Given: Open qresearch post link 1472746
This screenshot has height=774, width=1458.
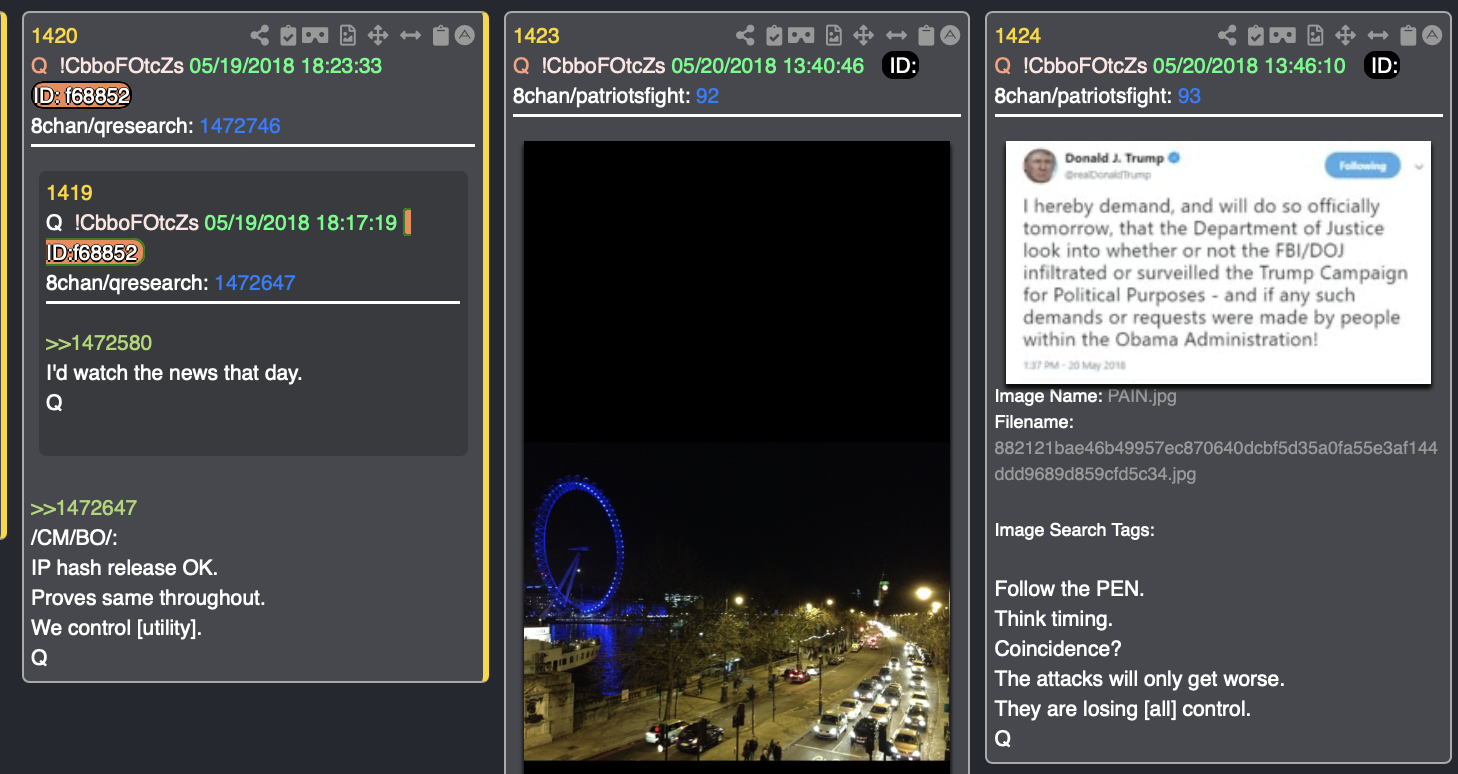Looking at the screenshot, I should coord(240,126).
